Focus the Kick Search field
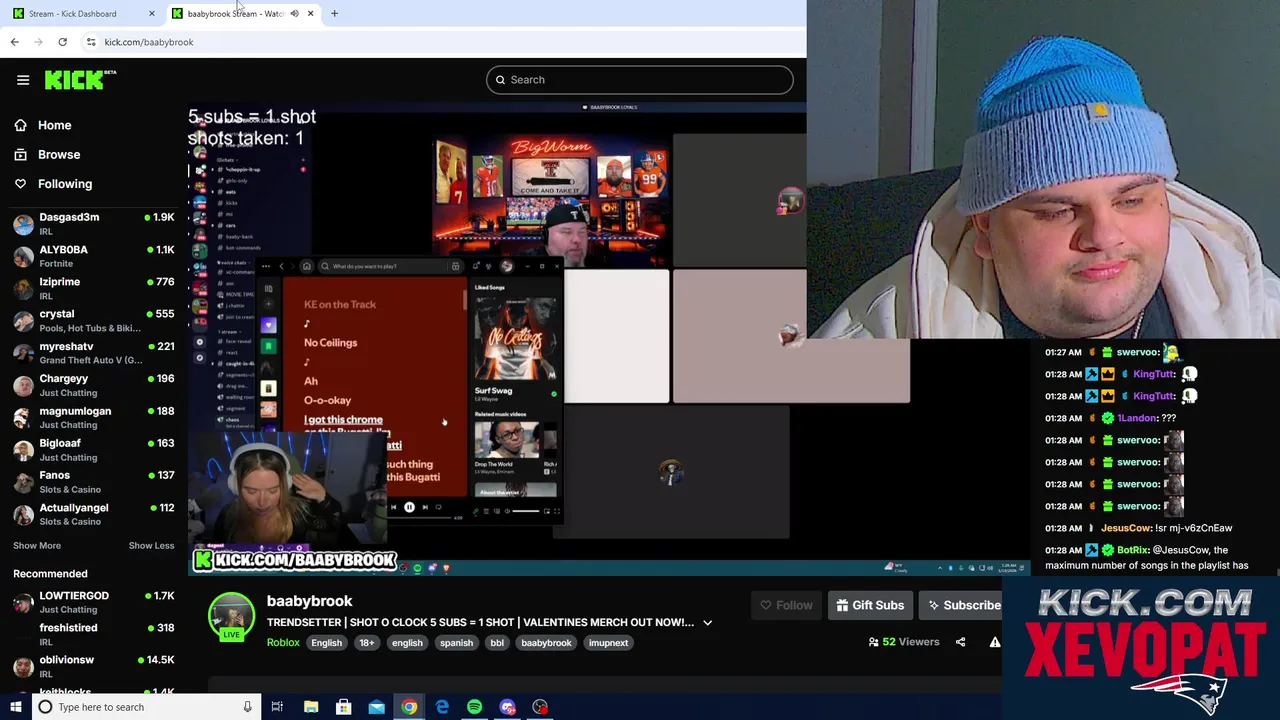The image size is (1280, 720). (x=640, y=80)
